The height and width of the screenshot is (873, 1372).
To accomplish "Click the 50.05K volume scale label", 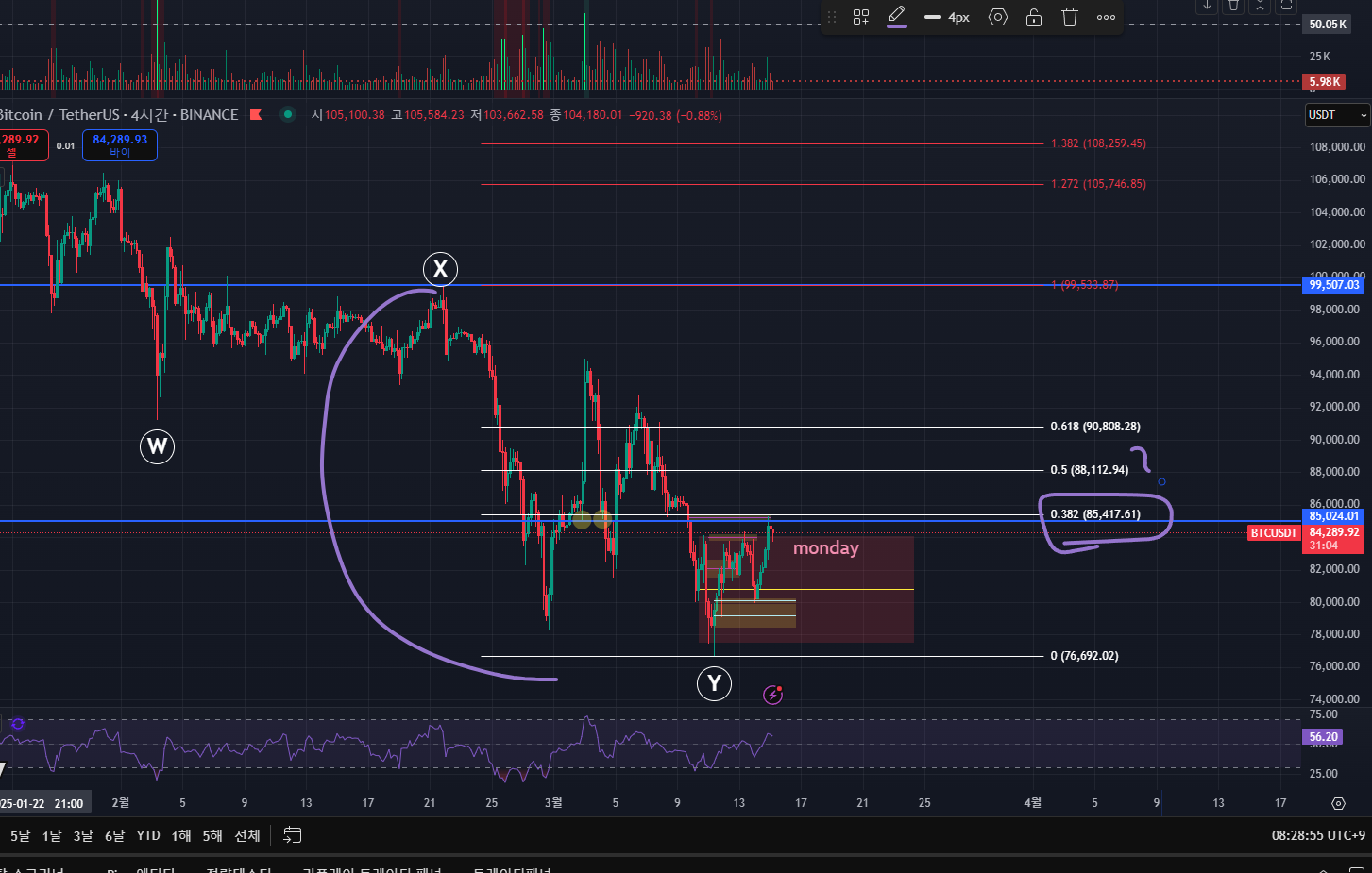I will [x=1328, y=25].
